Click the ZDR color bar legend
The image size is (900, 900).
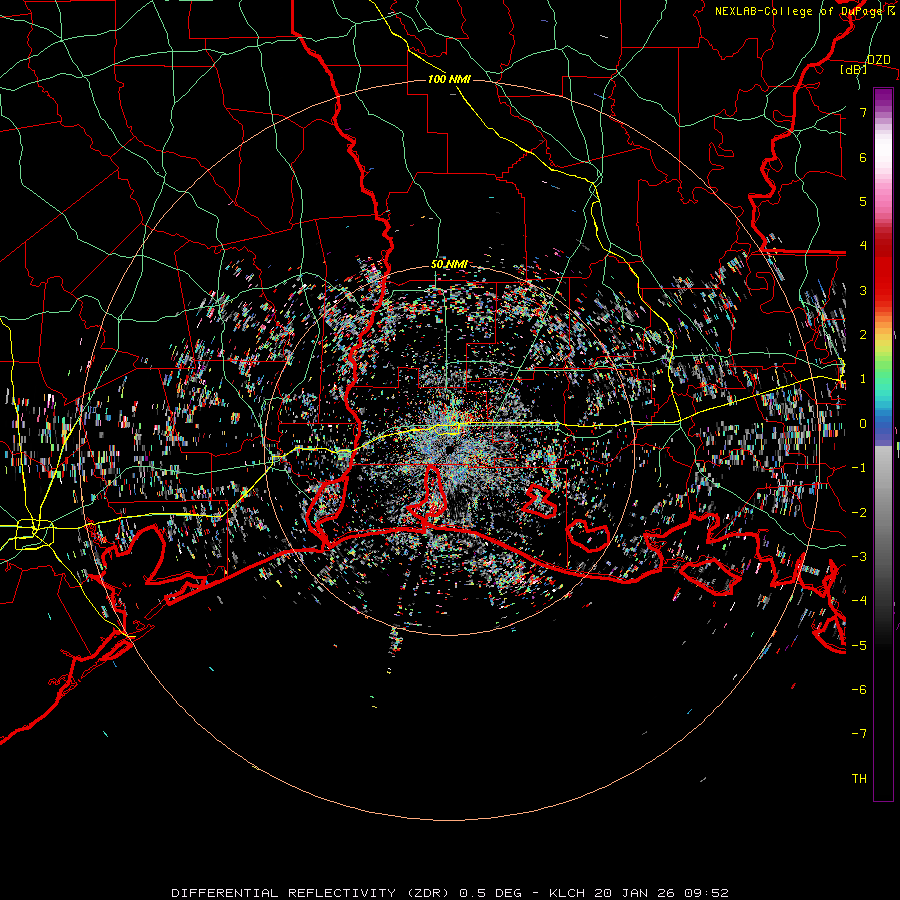[x=883, y=444]
